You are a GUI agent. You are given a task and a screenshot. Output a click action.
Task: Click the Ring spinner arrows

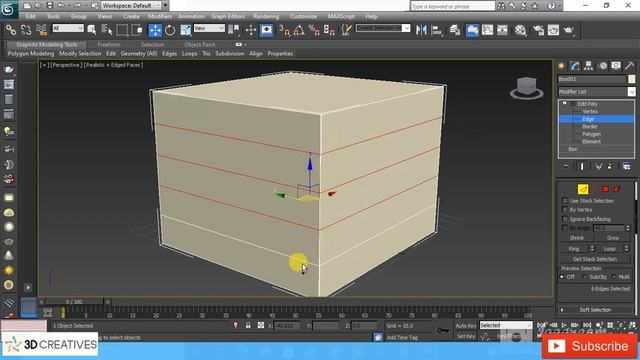[592, 249]
